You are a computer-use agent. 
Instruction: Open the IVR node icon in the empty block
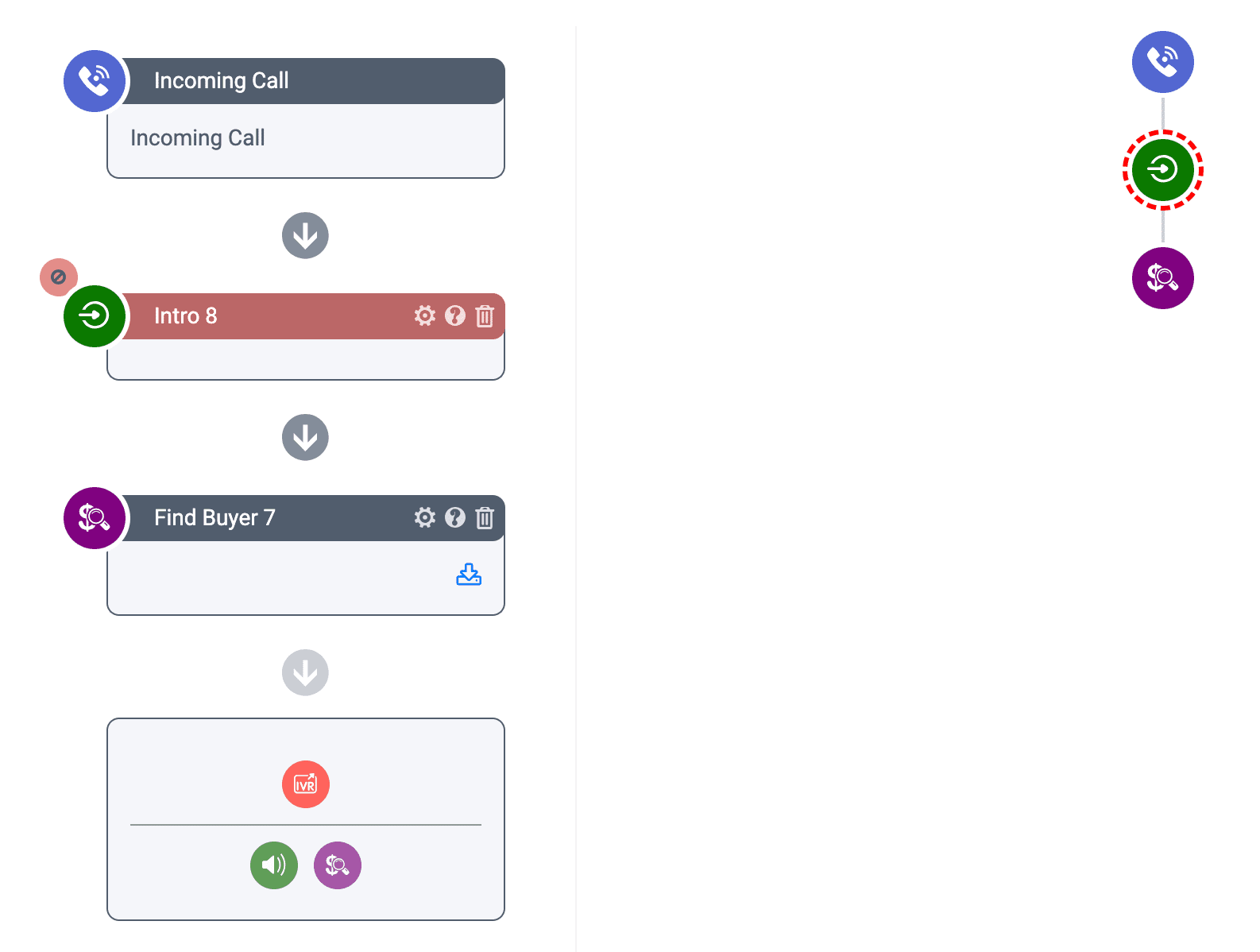point(305,784)
